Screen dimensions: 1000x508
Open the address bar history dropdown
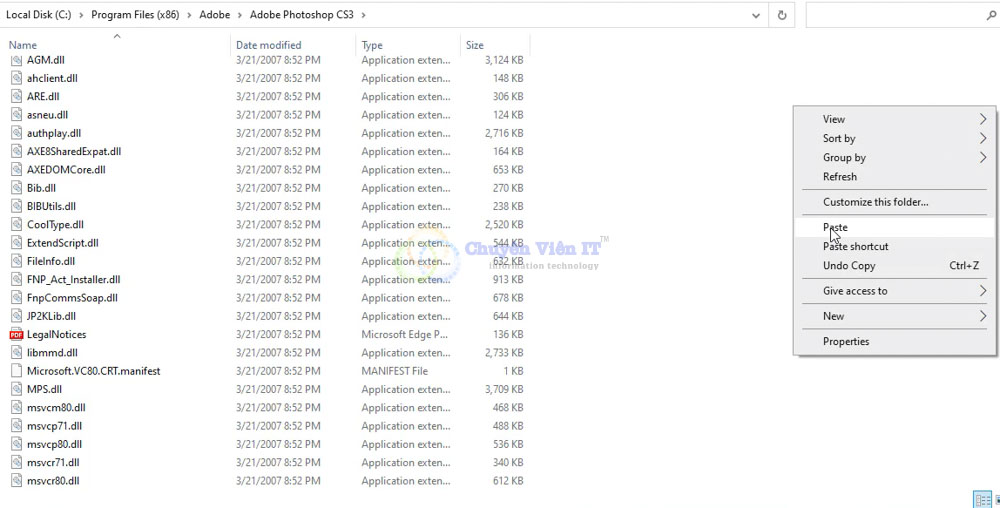[x=756, y=15]
